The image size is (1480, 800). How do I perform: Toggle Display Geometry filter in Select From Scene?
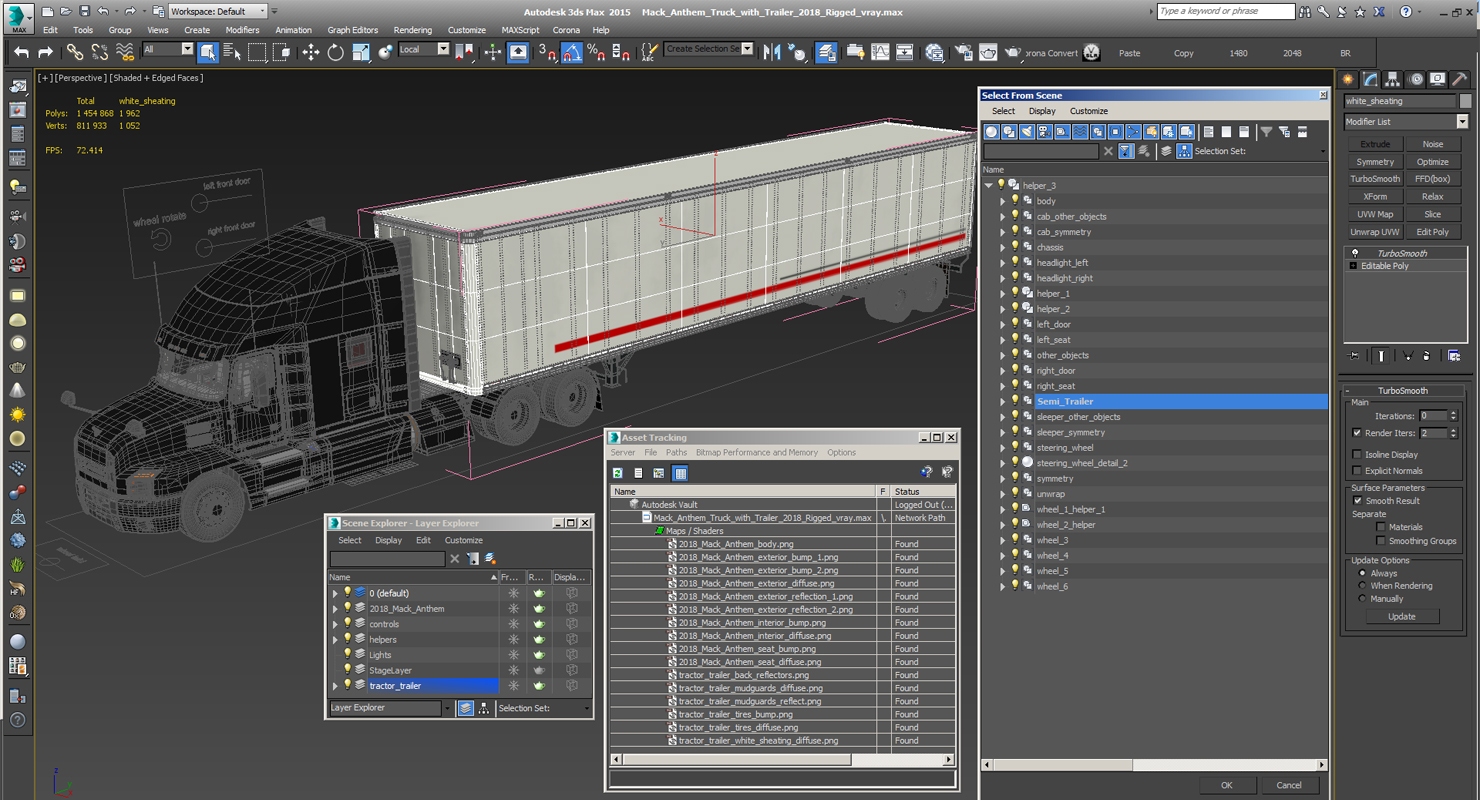[x=991, y=132]
